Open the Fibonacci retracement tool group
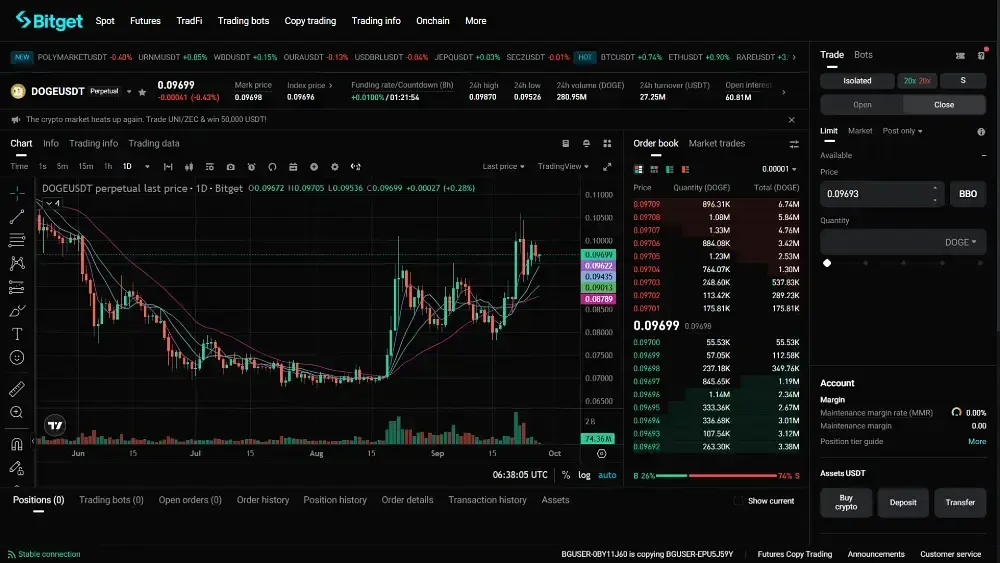The height and width of the screenshot is (563, 1000). pos(17,240)
